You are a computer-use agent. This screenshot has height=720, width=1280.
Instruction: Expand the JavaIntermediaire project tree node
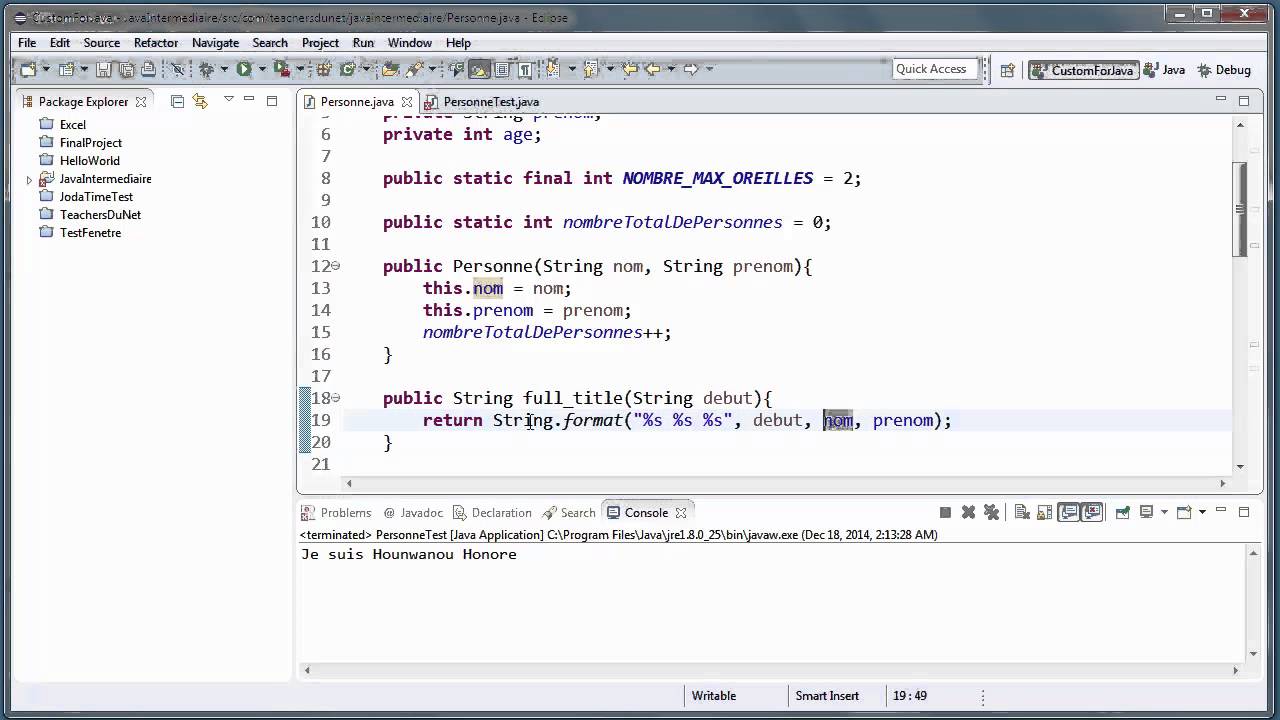(x=30, y=179)
